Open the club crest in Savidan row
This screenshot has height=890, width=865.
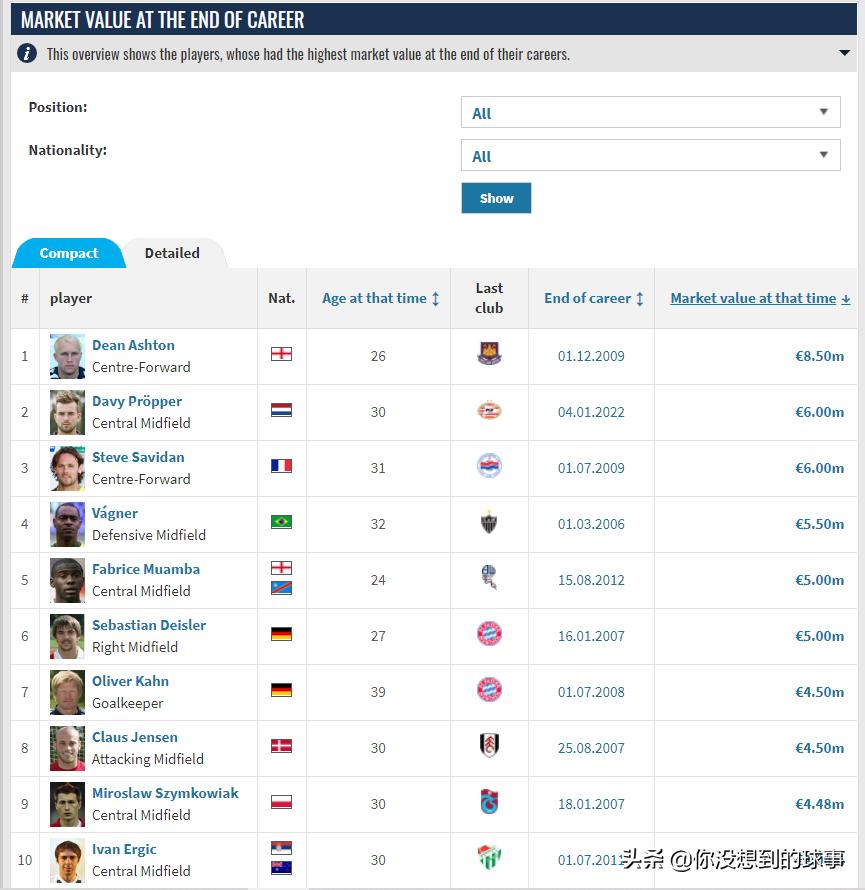point(489,466)
